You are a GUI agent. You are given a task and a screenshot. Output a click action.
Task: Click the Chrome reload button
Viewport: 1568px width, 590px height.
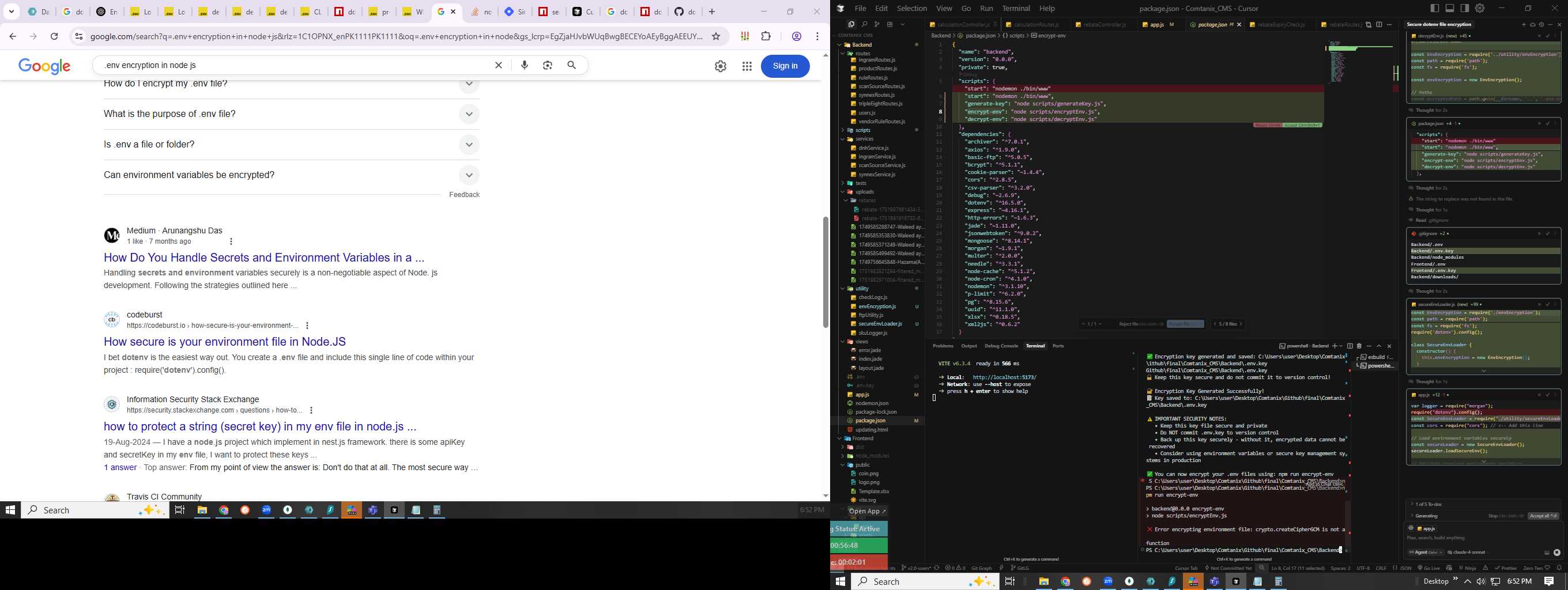point(54,36)
